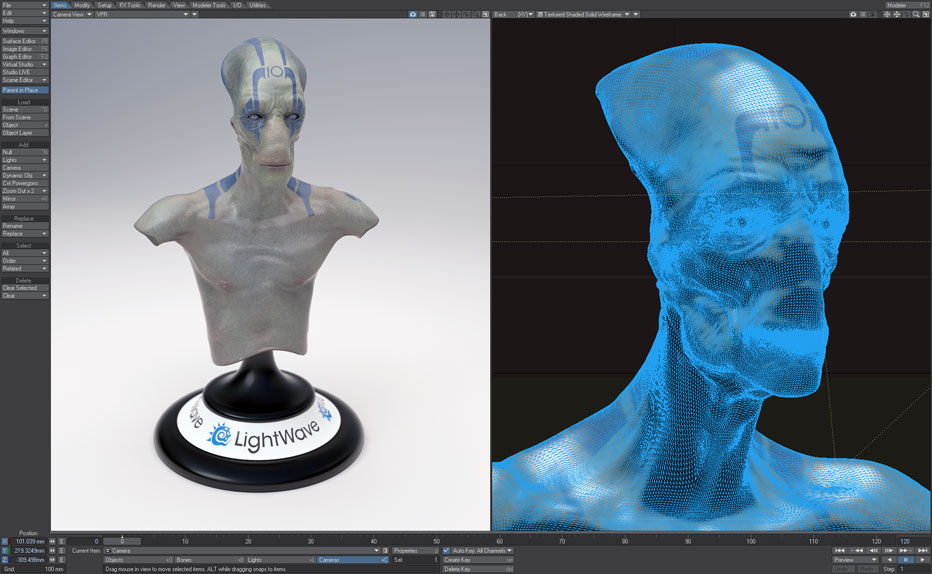Image resolution: width=932 pixels, height=574 pixels.
Task: Click arrows icon beside Z position field
Action: pyautogui.click(x=52, y=560)
